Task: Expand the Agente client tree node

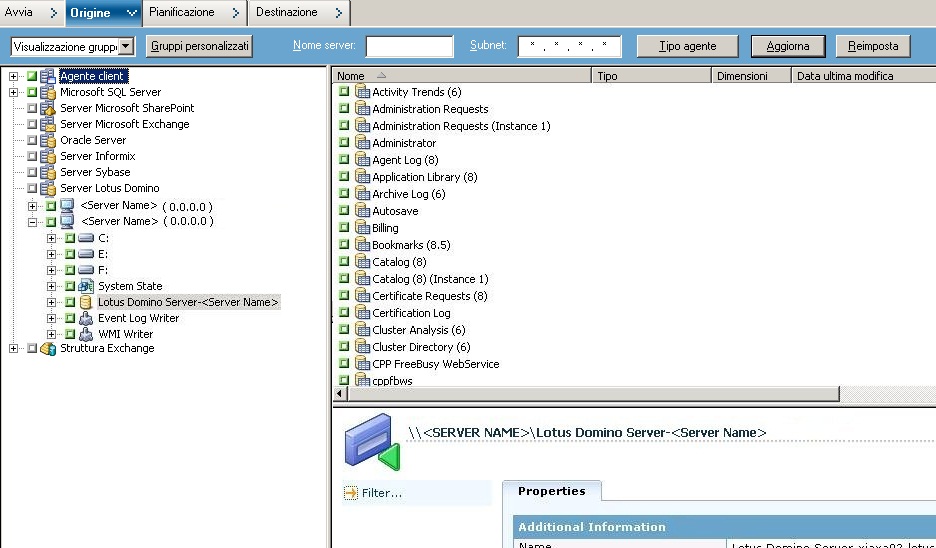Action: pos(13,76)
